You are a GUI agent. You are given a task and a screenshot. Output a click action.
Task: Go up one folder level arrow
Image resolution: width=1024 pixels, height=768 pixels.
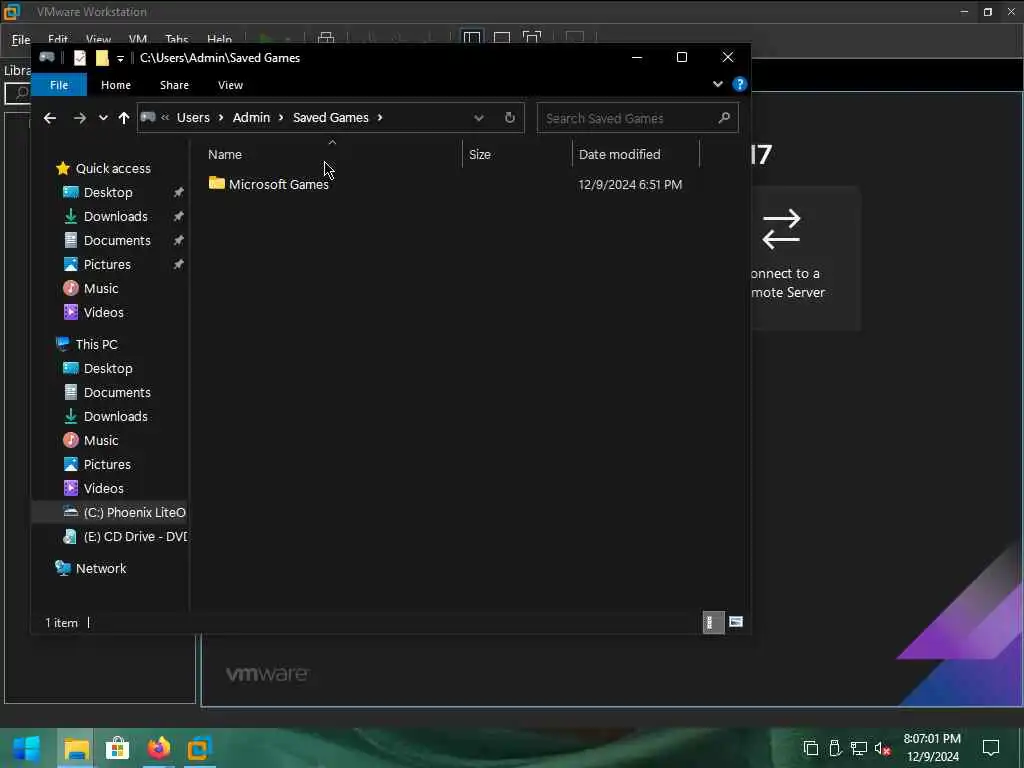(123, 118)
